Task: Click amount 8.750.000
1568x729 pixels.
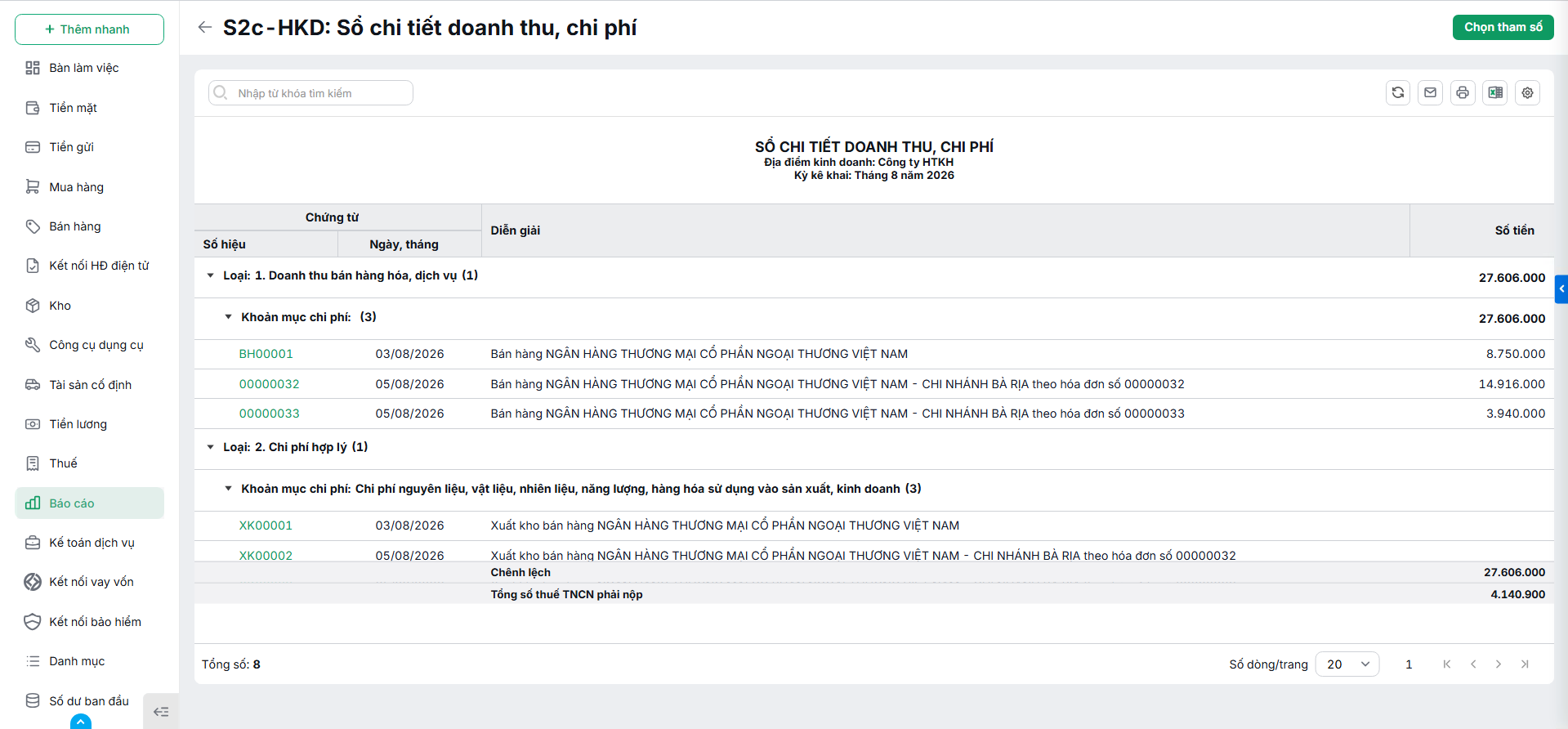Action: click(1516, 354)
